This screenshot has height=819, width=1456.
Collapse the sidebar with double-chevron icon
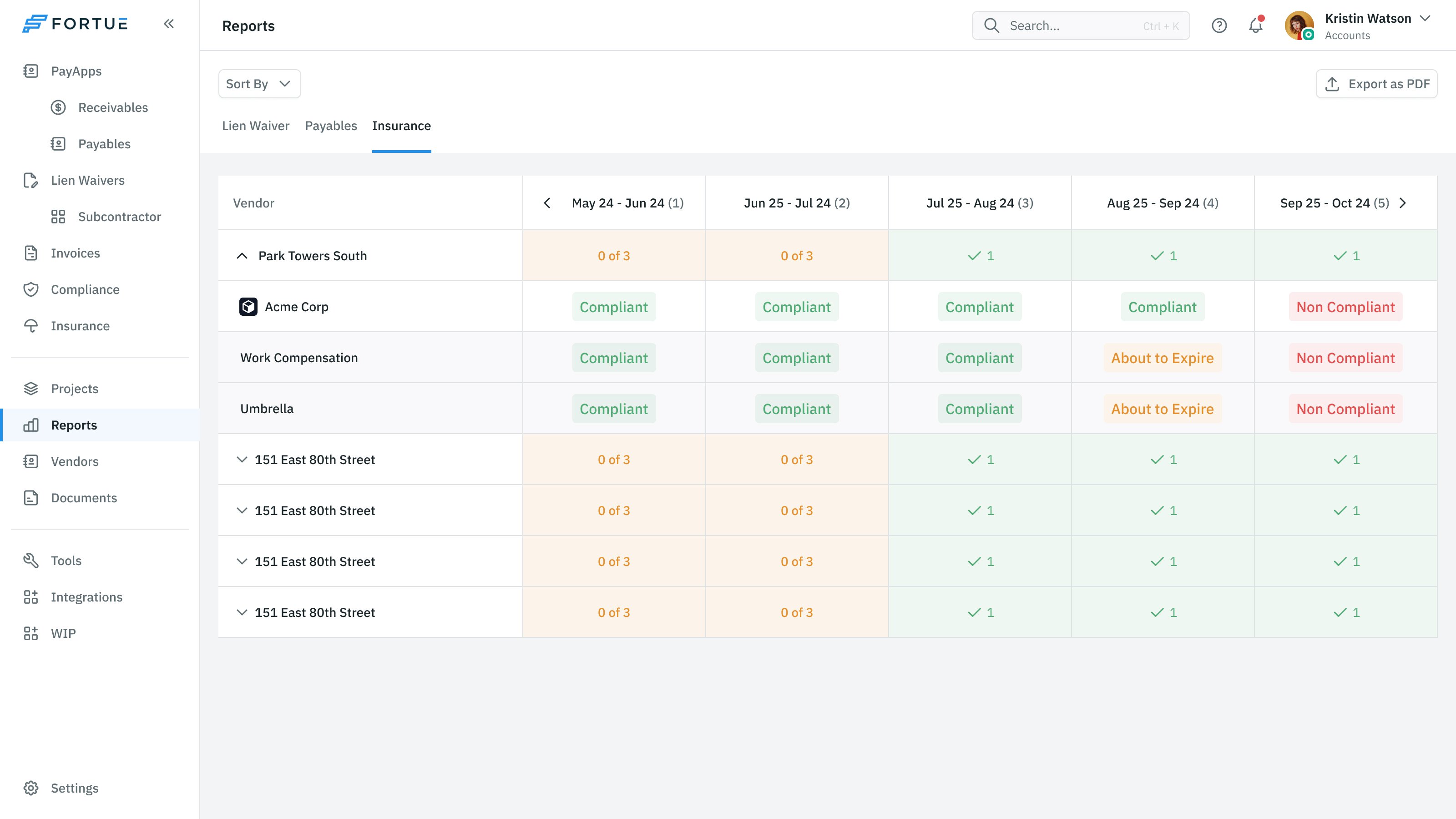point(168,24)
